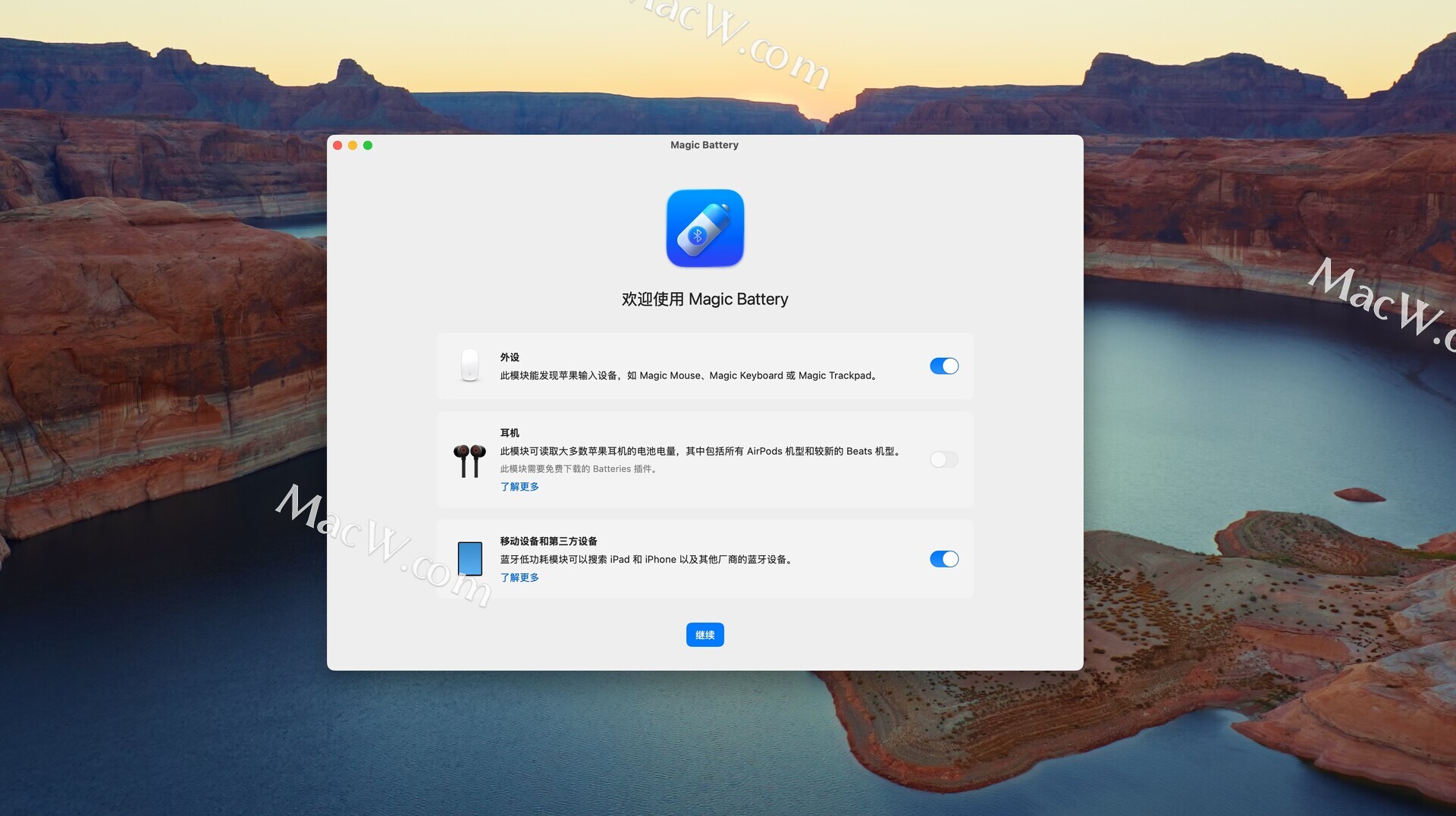The image size is (1456, 816).
Task: Minimize window with the yellow button
Action: point(353,146)
